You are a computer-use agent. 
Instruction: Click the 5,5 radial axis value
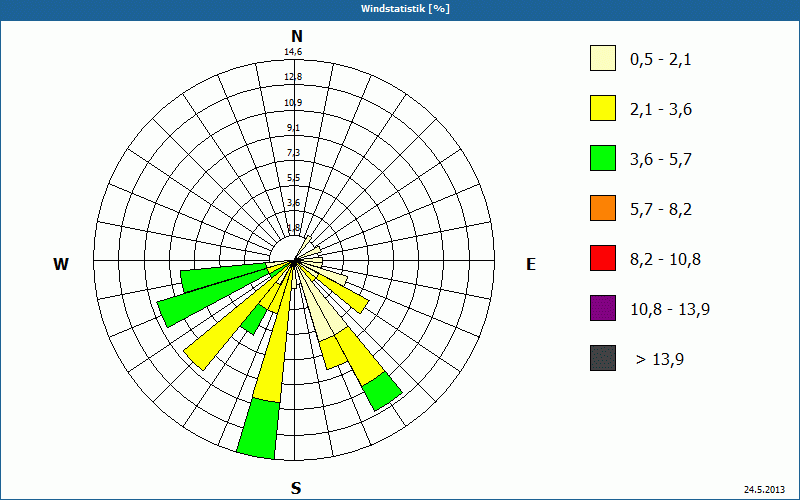293,178
